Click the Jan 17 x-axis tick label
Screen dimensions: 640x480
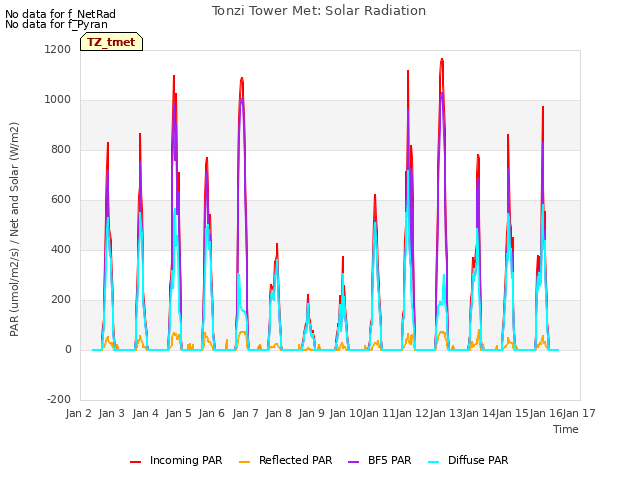pyautogui.click(x=579, y=413)
